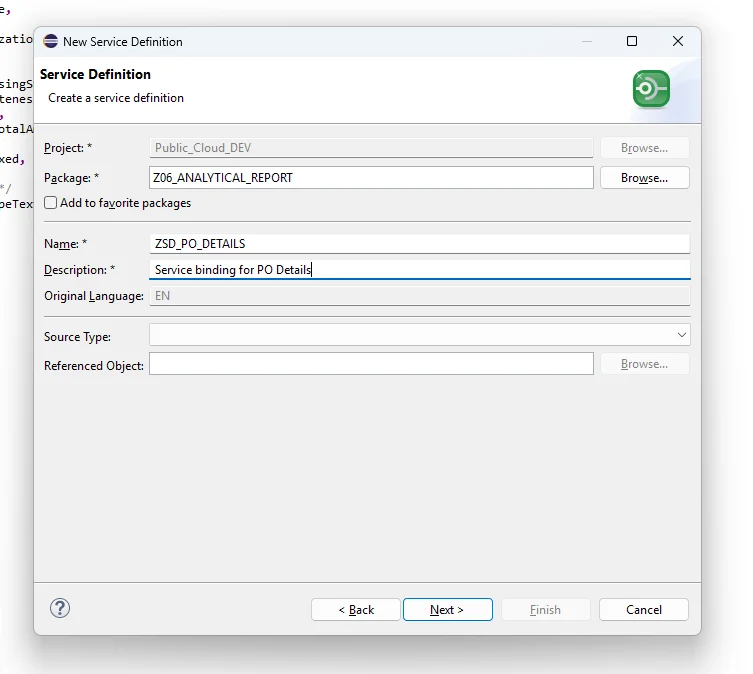Viewport: 753px width, 674px height.
Task: Click the Name field ZSD_PO_DETAILS
Action: 419,244
